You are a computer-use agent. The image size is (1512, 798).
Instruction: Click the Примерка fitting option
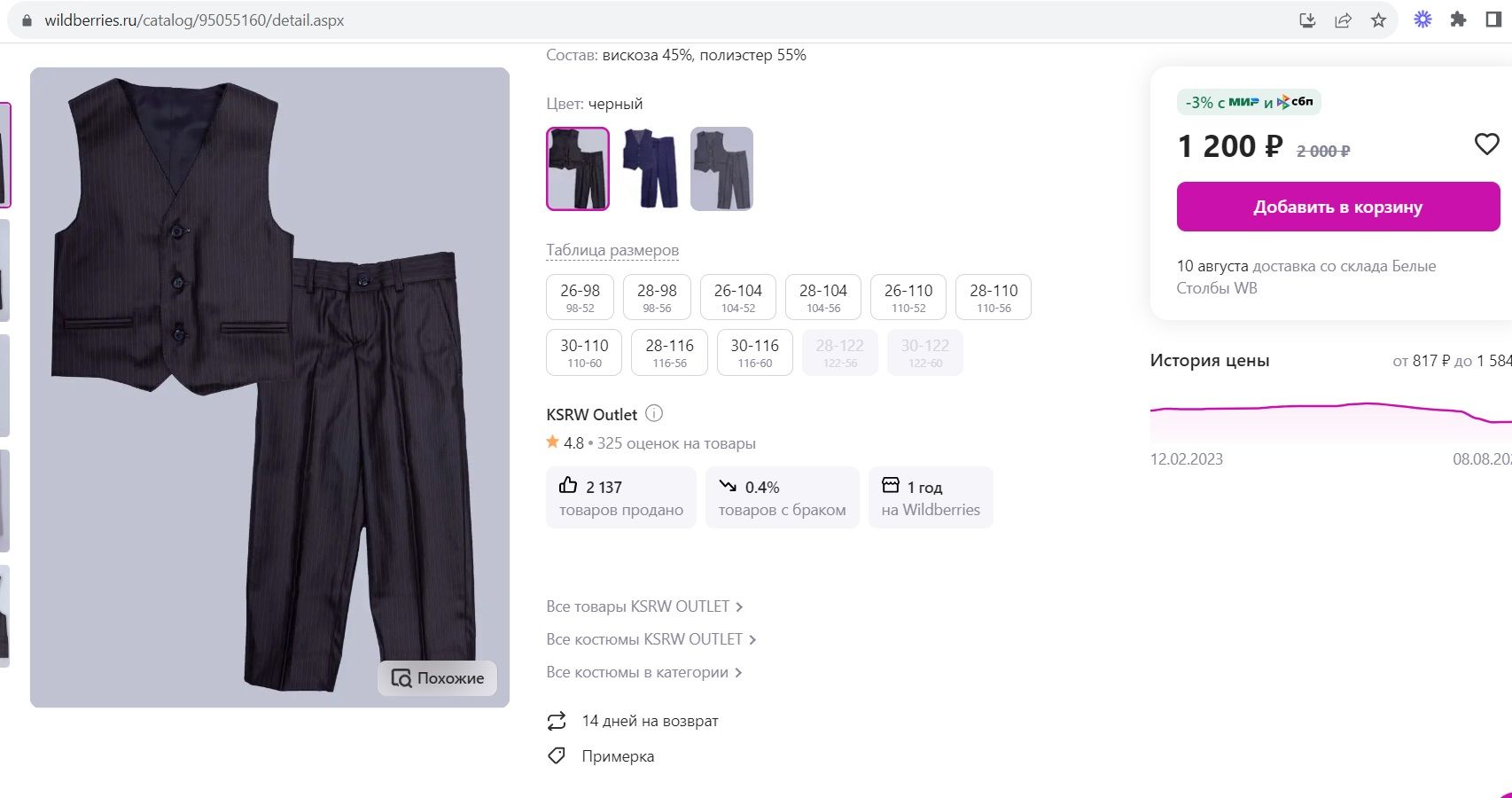617,756
